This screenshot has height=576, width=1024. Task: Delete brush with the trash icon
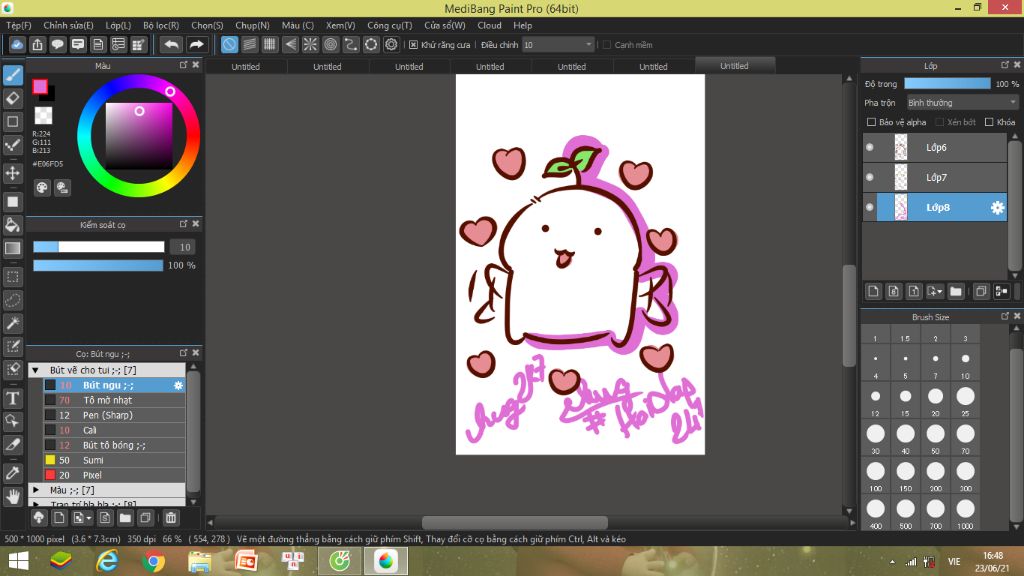coord(171,518)
